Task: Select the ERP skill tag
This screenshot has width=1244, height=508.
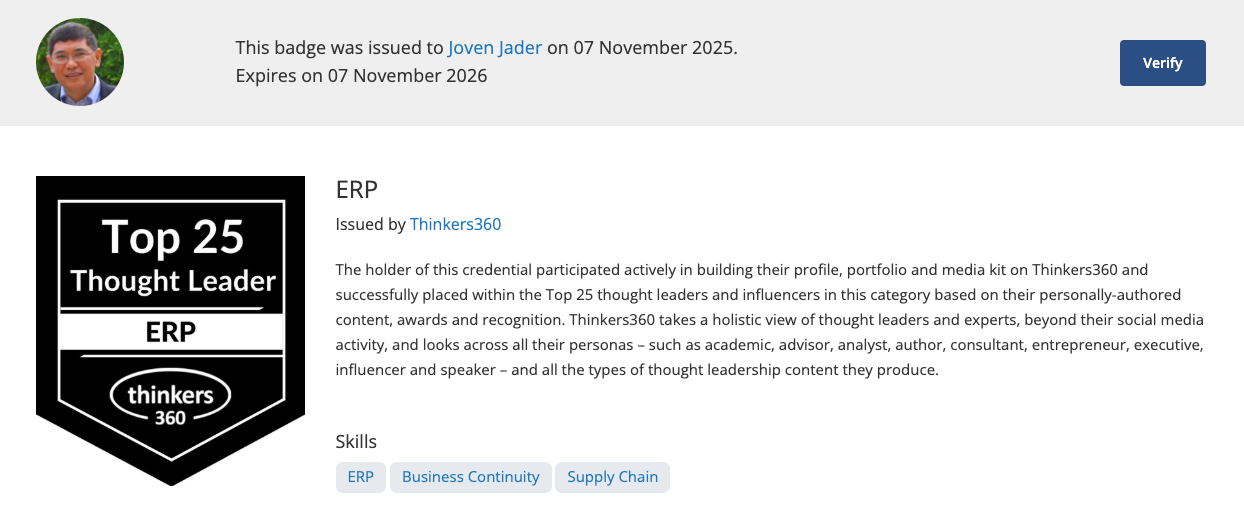Action: tap(360, 477)
